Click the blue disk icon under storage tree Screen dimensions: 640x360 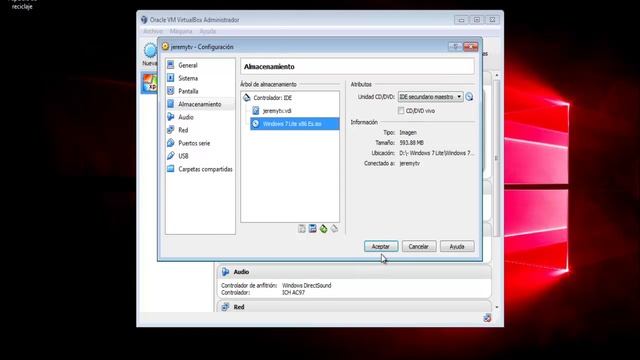tap(313, 229)
